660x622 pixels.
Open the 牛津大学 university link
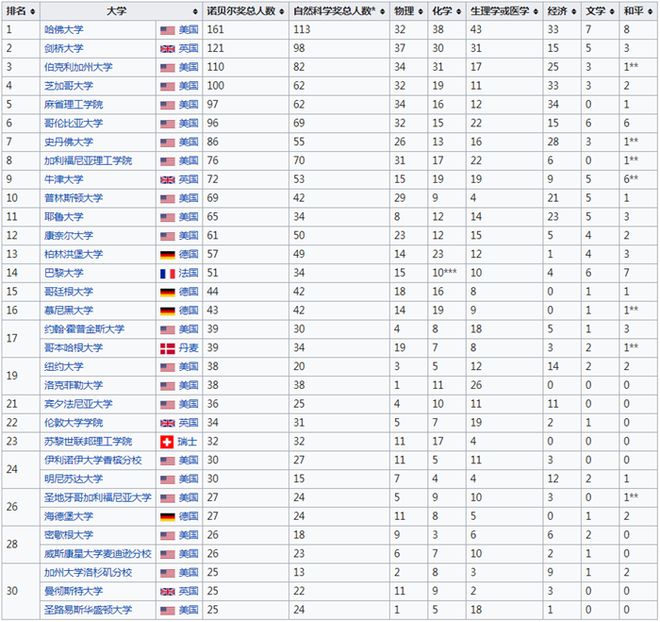pos(64,179)
